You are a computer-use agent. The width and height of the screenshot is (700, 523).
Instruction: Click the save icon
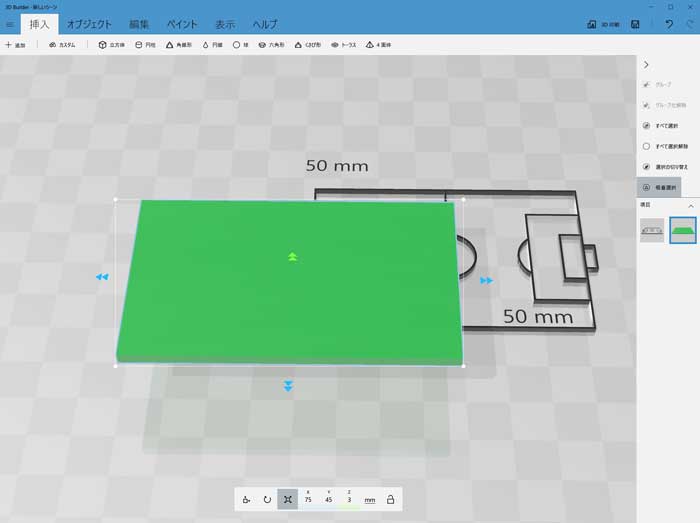click(x=635, y=25)
